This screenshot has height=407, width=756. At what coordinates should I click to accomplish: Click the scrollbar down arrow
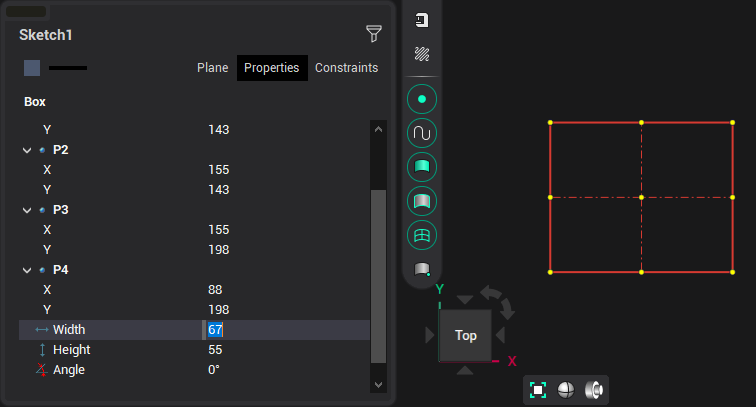pyautogui.click(x=378, y=384)
